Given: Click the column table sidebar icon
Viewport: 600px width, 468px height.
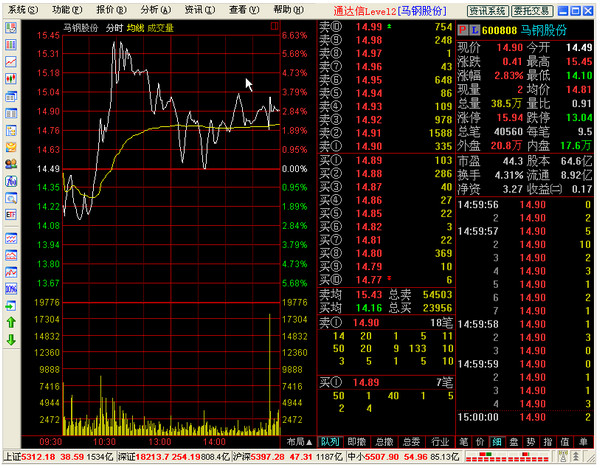Looking at the screenshot, I should 11,113.
